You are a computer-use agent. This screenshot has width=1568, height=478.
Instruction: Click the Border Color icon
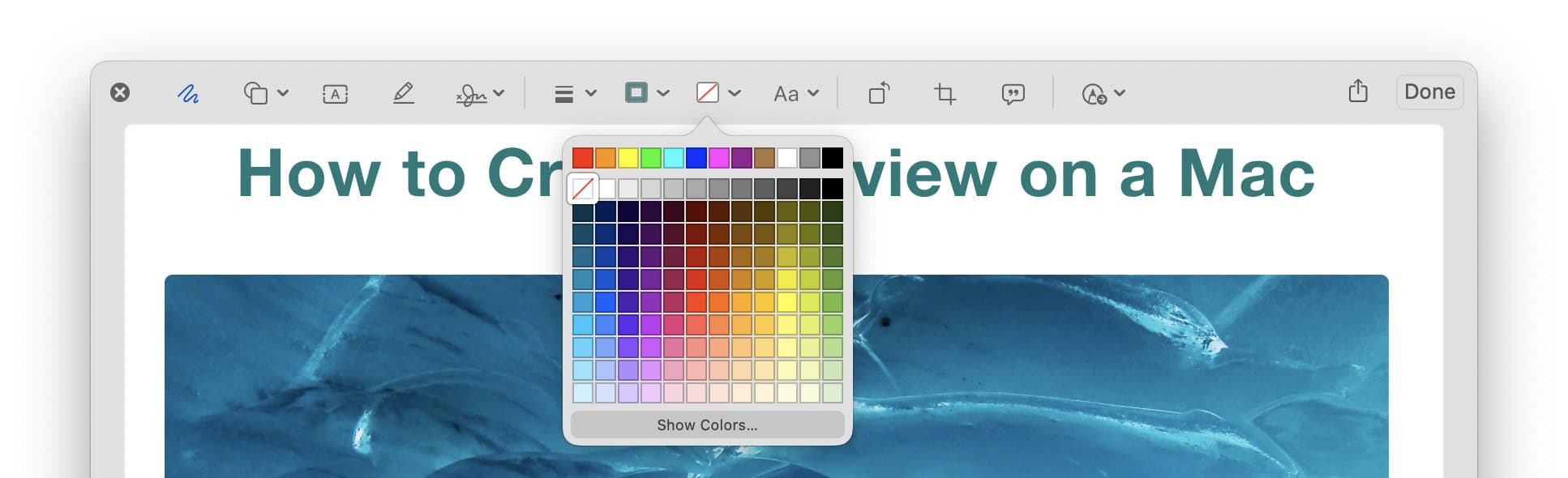636,93
